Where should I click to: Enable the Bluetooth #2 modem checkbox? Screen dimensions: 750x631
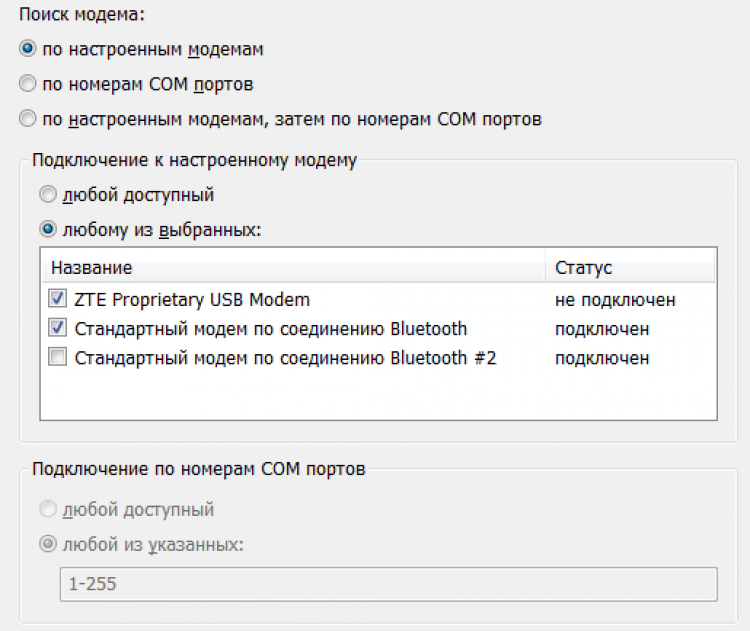coord(58,358)
